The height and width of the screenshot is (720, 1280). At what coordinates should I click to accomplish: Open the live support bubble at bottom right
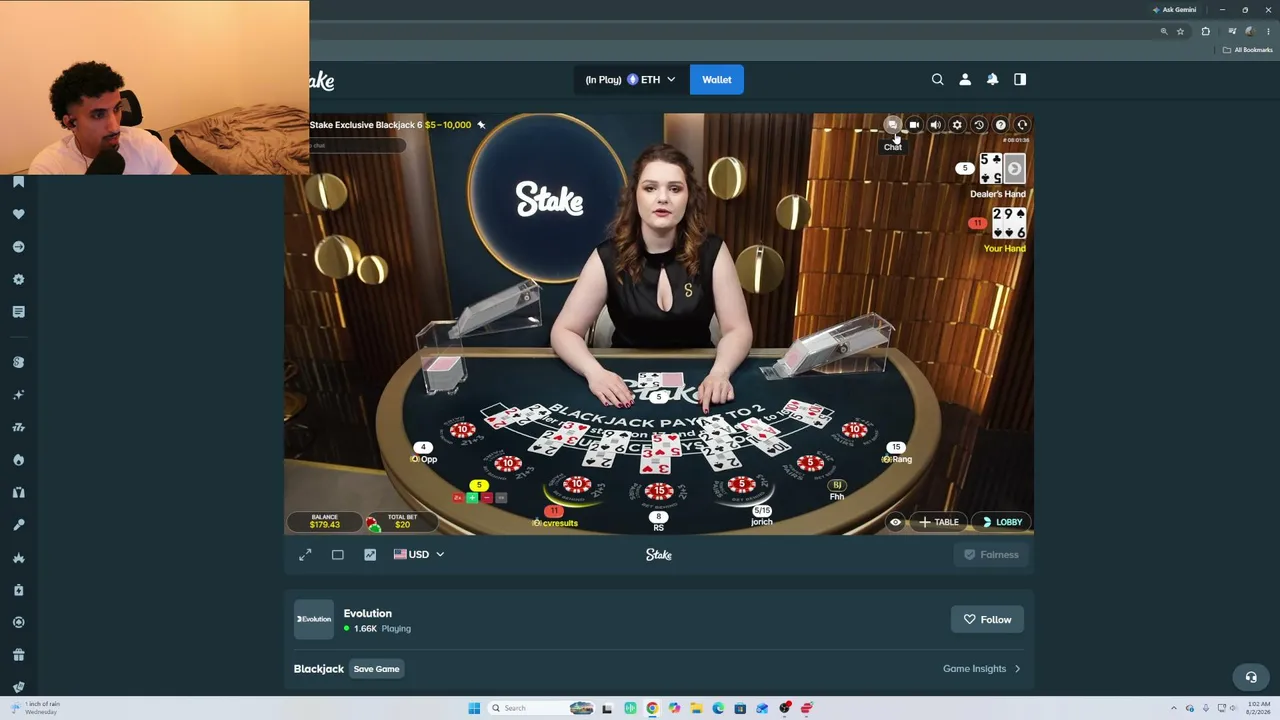pos(1250,677)
